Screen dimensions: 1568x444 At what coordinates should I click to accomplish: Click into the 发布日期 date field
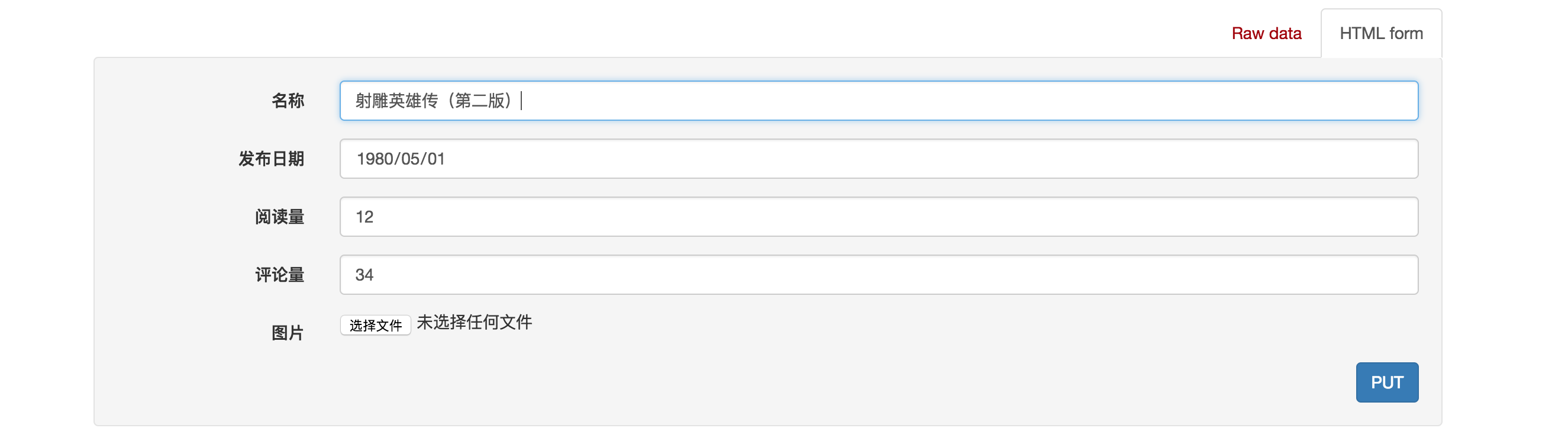879,158
